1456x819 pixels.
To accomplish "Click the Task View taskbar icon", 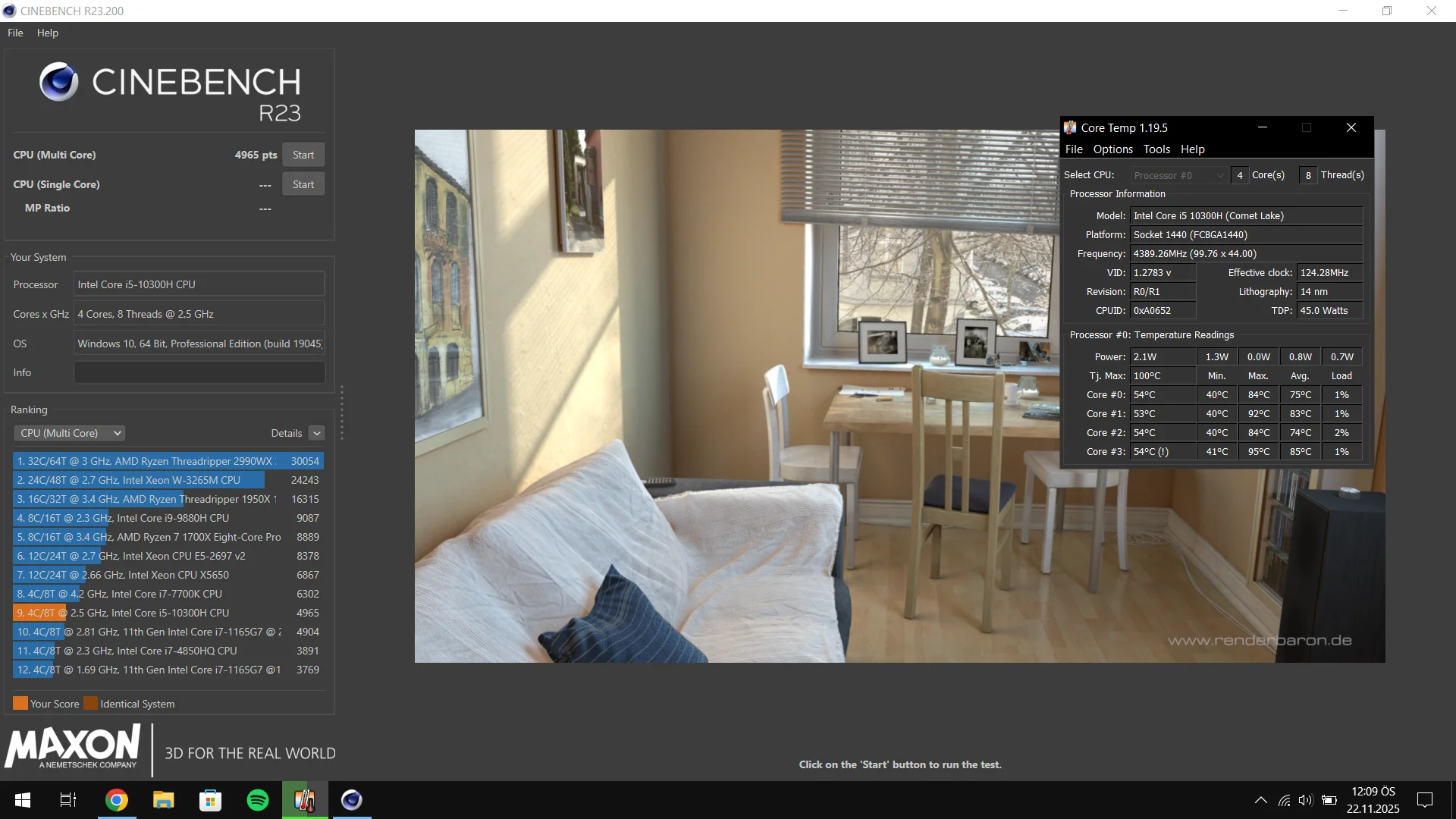I will 68,800.
